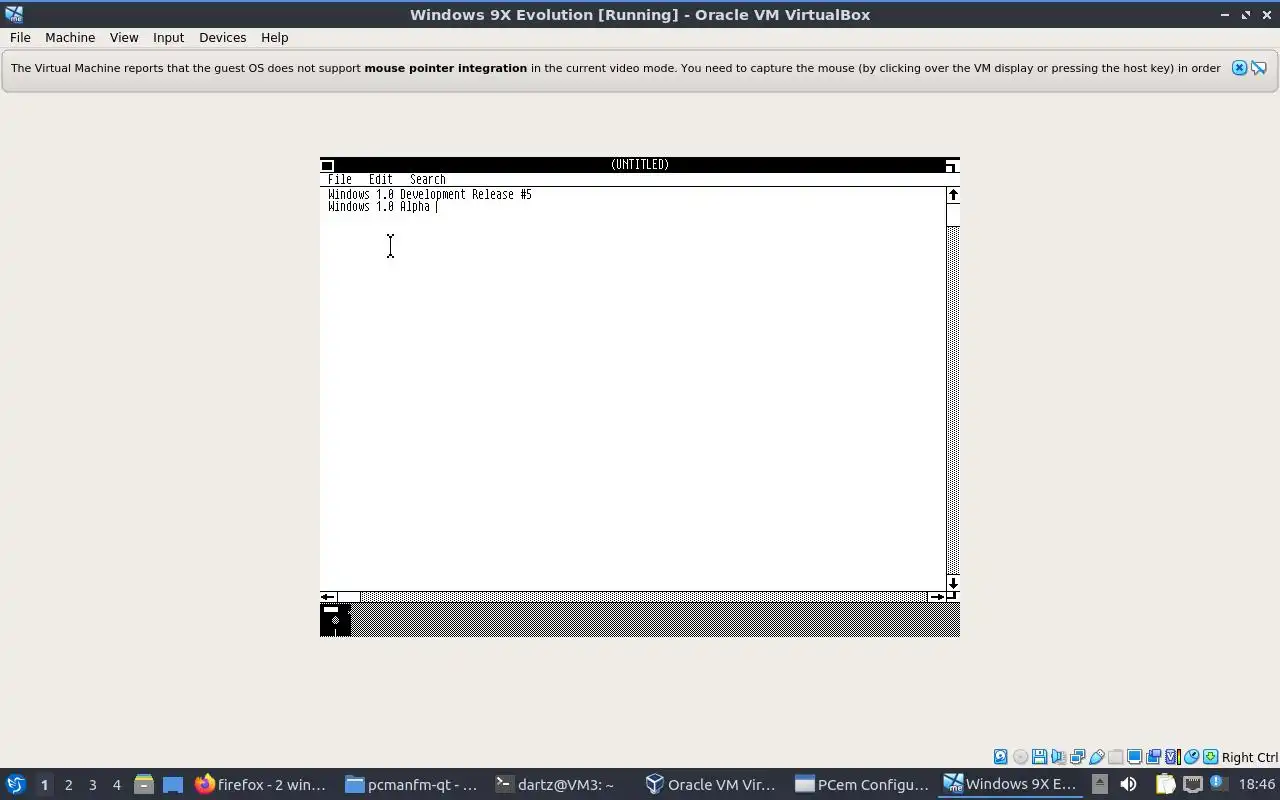Click the shared folders indicator

click(1115, 757)
